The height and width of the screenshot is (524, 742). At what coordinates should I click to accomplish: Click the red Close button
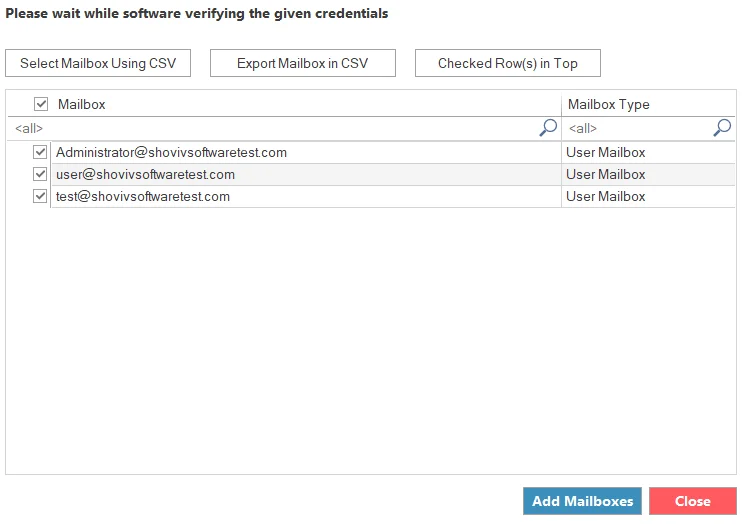(x=693, y=501)
